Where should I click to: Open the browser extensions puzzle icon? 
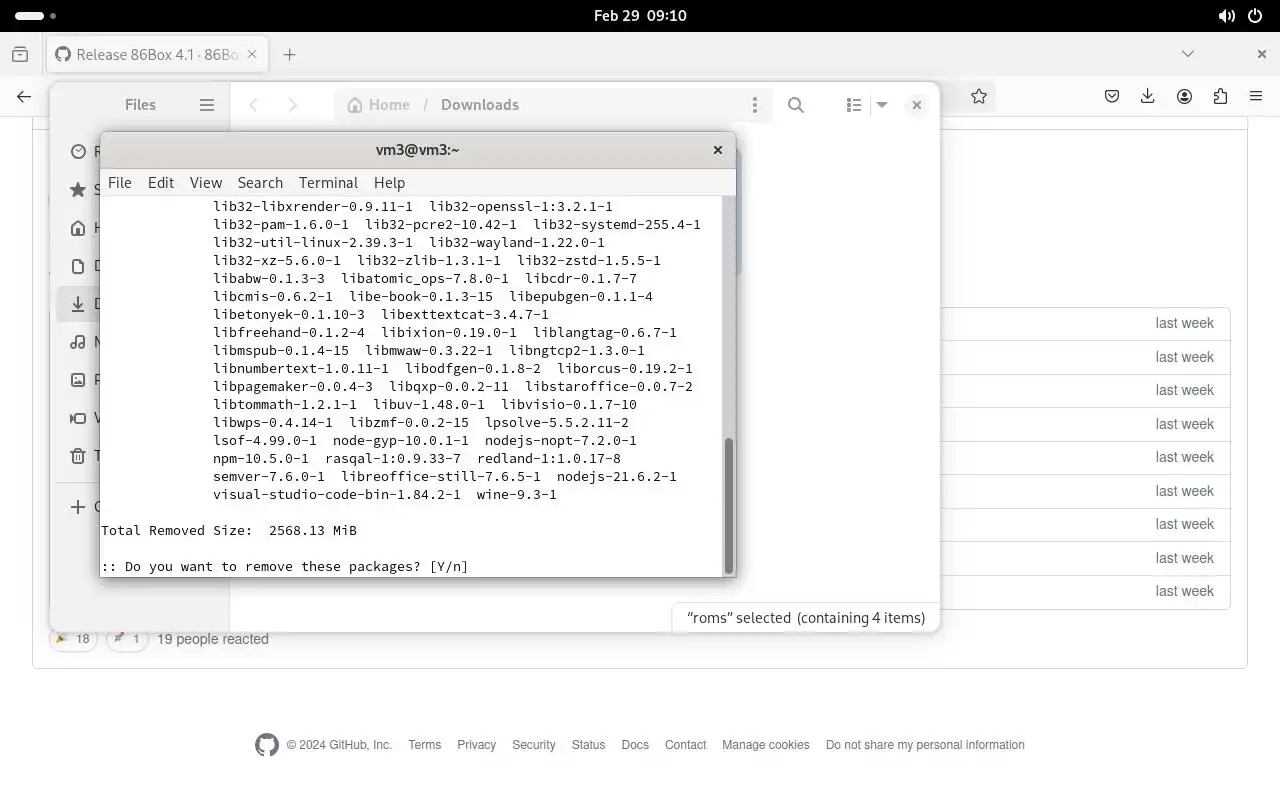tap(1220, 97)
